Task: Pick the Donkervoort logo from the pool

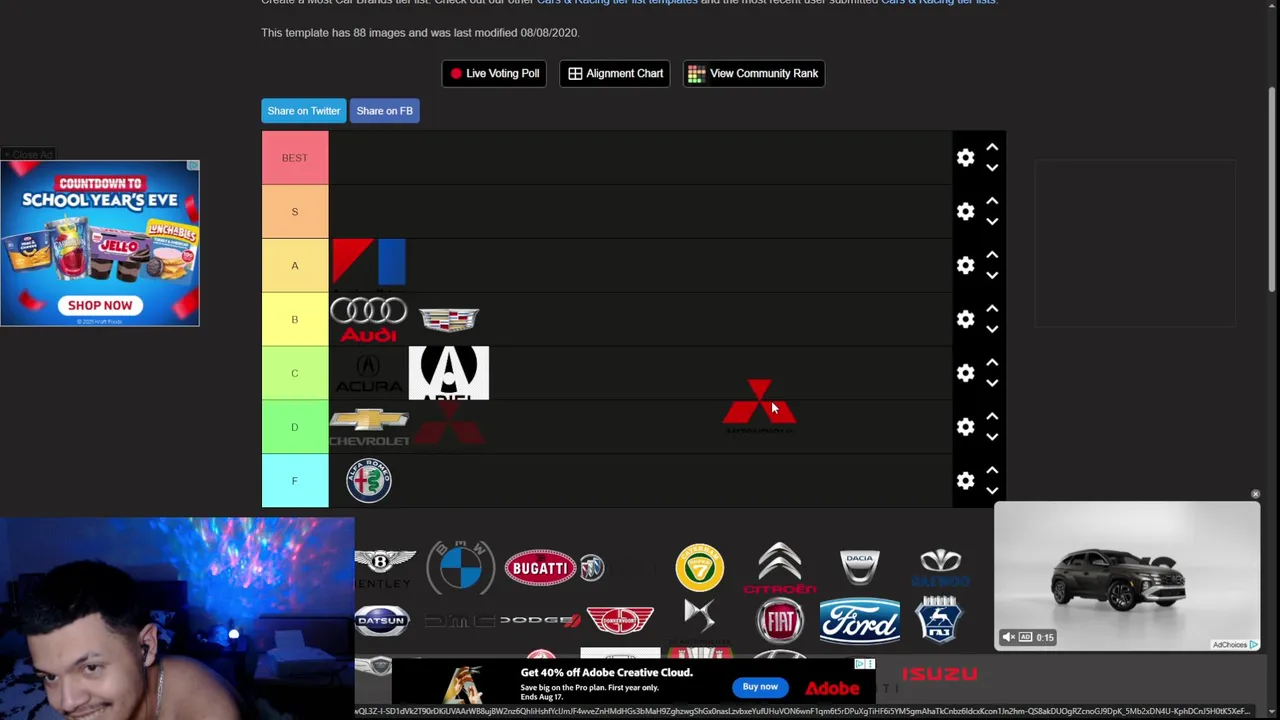Action: click(620, 620)
